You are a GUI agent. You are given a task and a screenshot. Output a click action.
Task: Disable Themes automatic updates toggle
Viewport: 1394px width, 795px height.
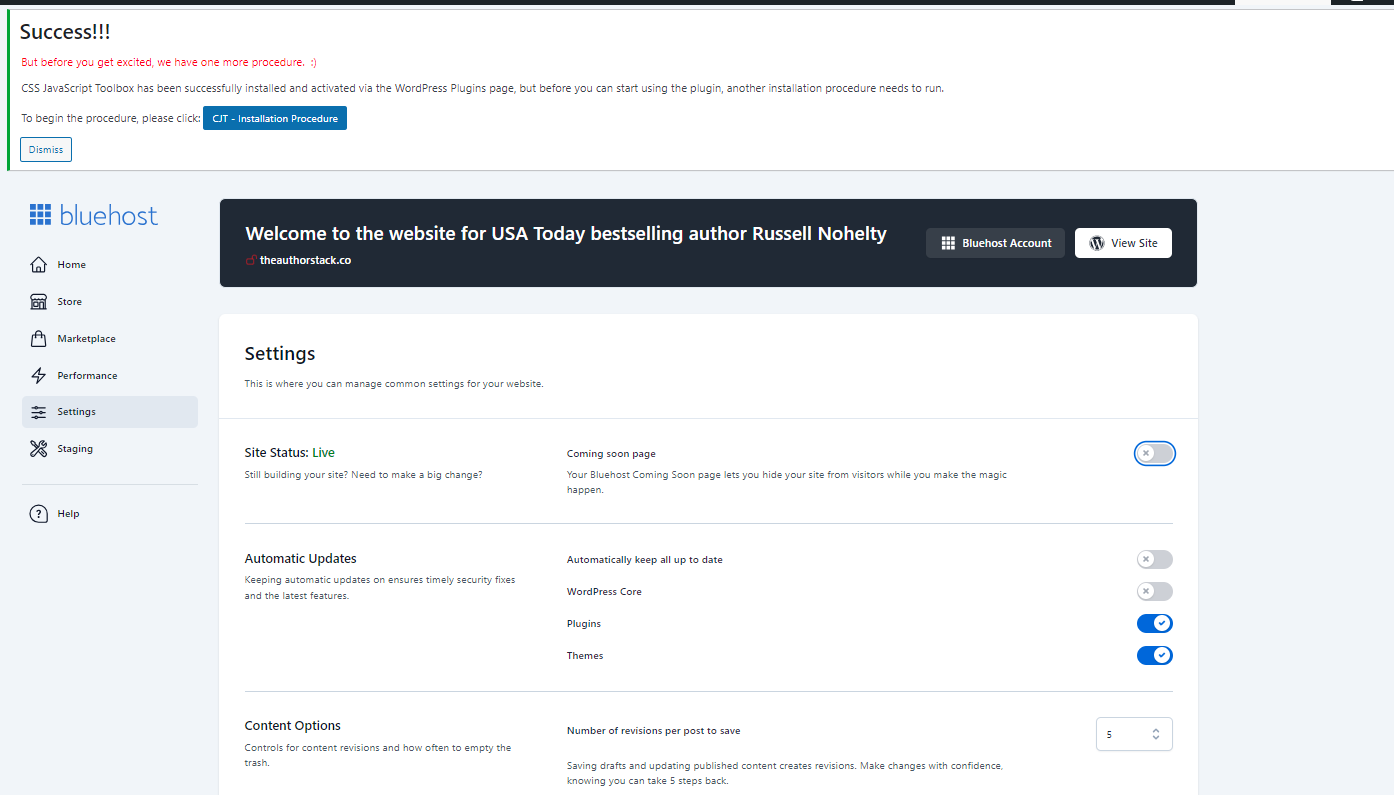(x=1155, y=656)
